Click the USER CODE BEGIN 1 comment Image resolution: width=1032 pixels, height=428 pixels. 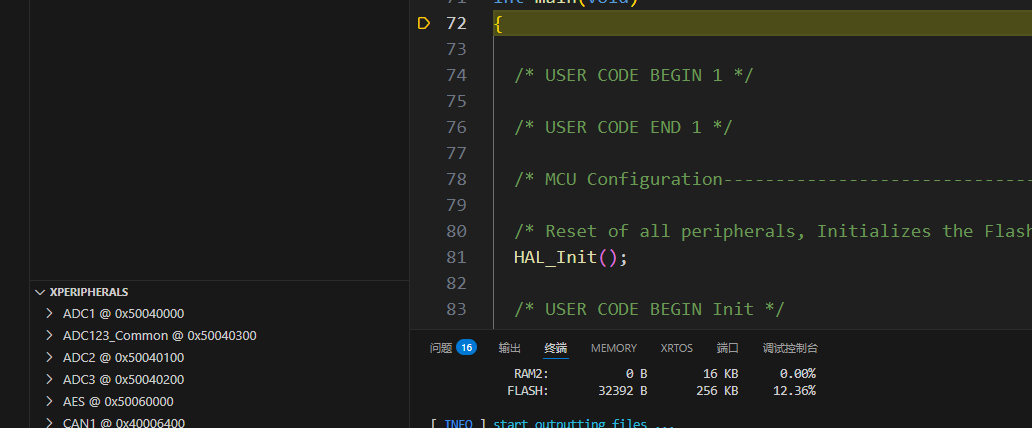pos(633,75)
